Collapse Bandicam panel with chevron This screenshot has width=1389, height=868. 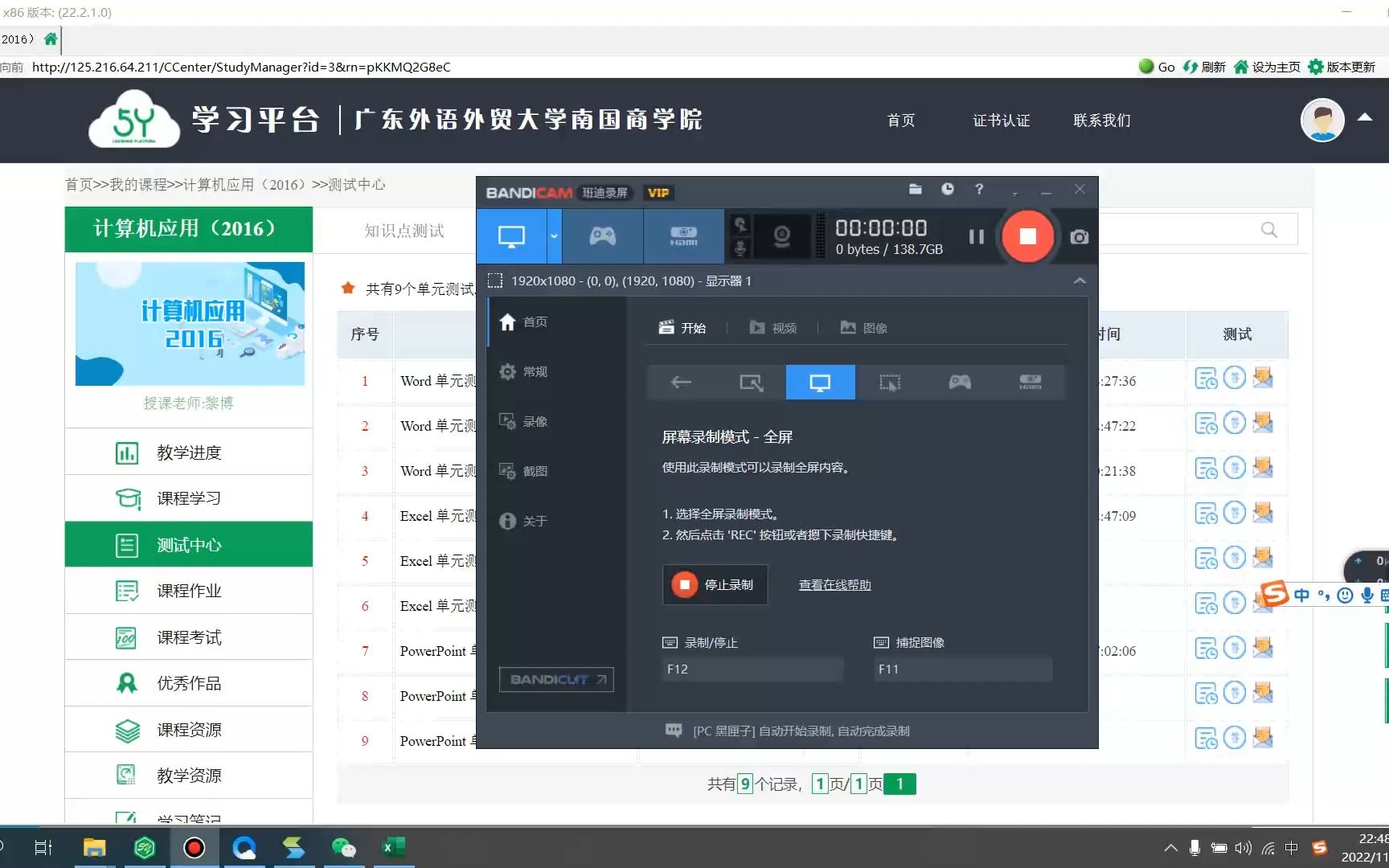[1080, 280]
